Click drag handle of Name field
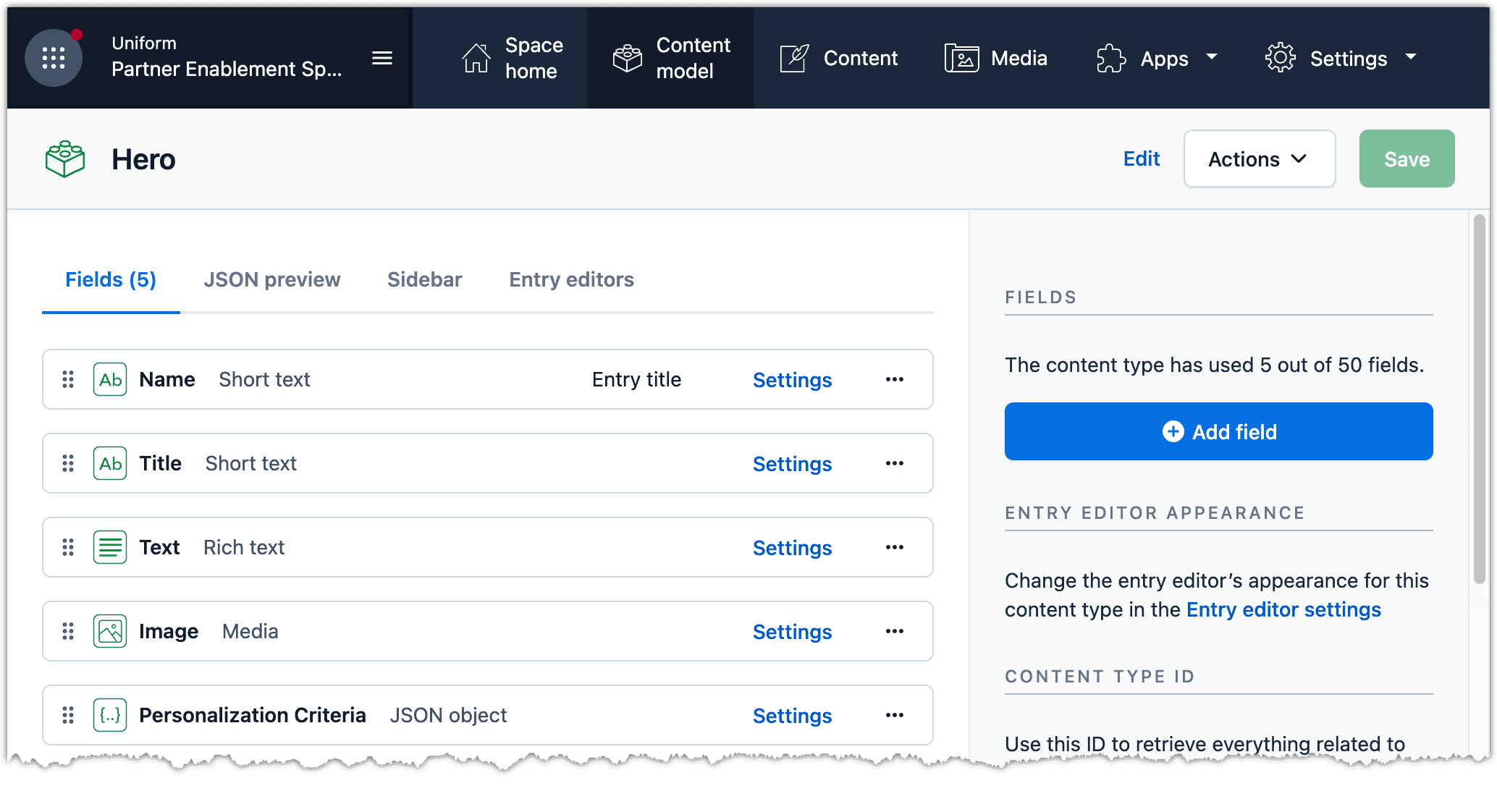This screenshot has width=1497, height=812. [x=68, y=379]
